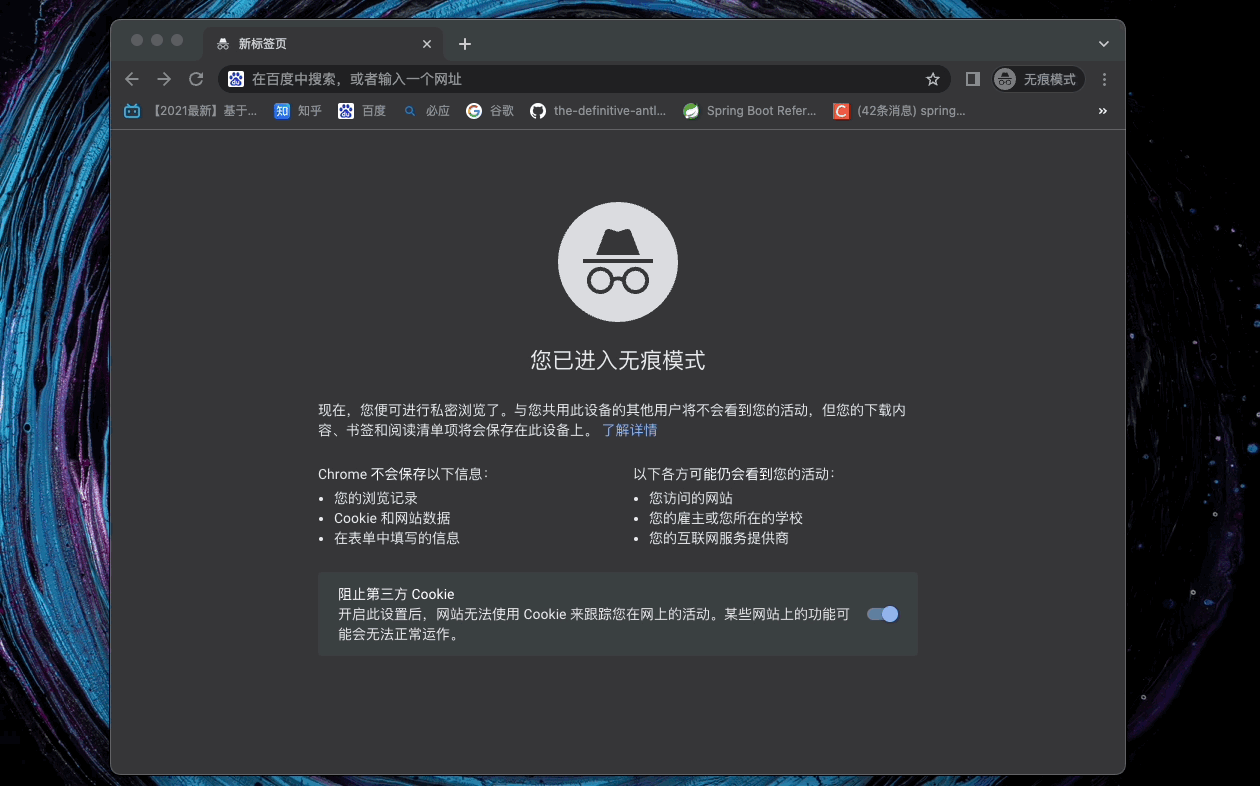Open the 谷歌 bookmark
1260x786 pixels.
click(x=490, y=111)
